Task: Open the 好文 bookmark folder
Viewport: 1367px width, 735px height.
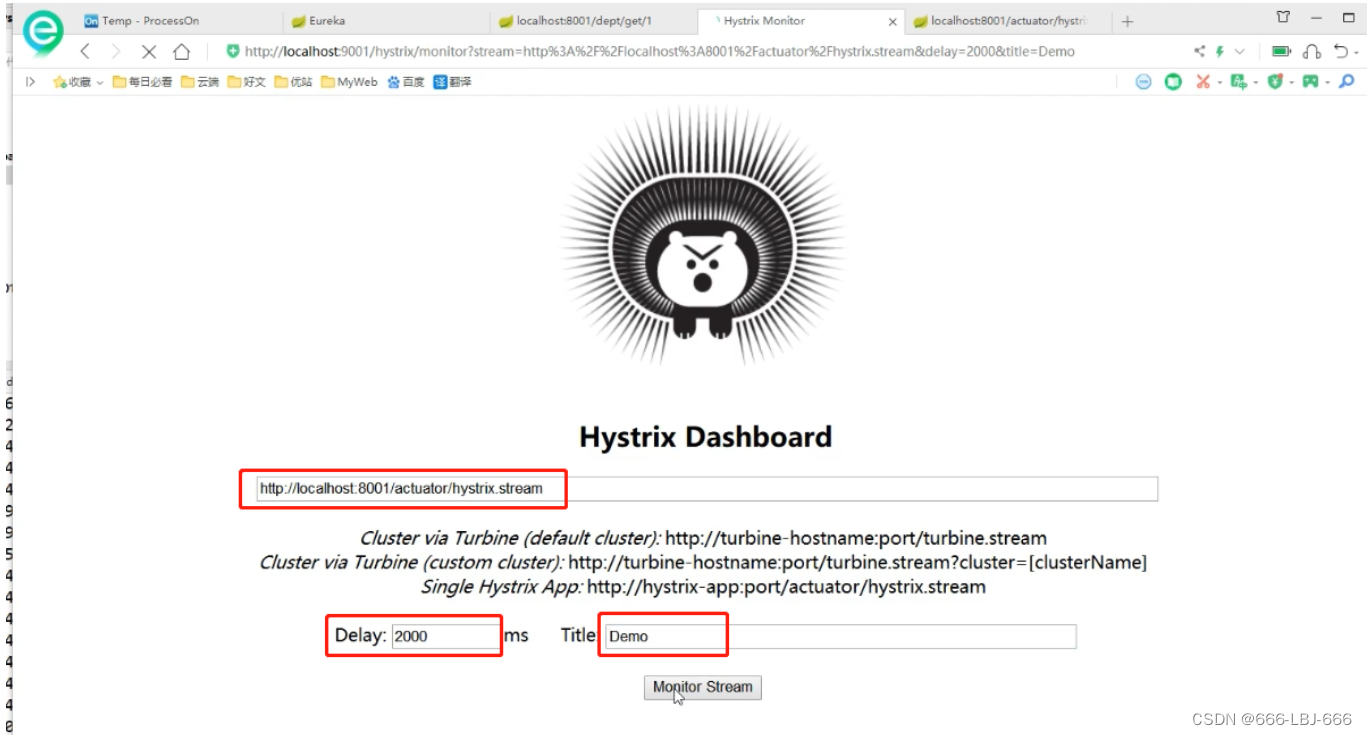Action: (x=247, y=82)
